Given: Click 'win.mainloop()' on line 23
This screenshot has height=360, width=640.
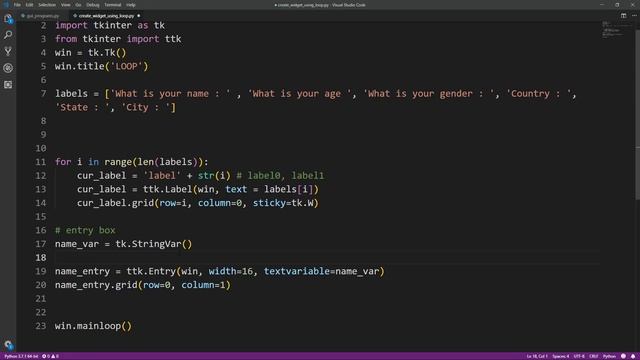Looking at the screenshot, I should pyautogui.click(x=93, y=326).
